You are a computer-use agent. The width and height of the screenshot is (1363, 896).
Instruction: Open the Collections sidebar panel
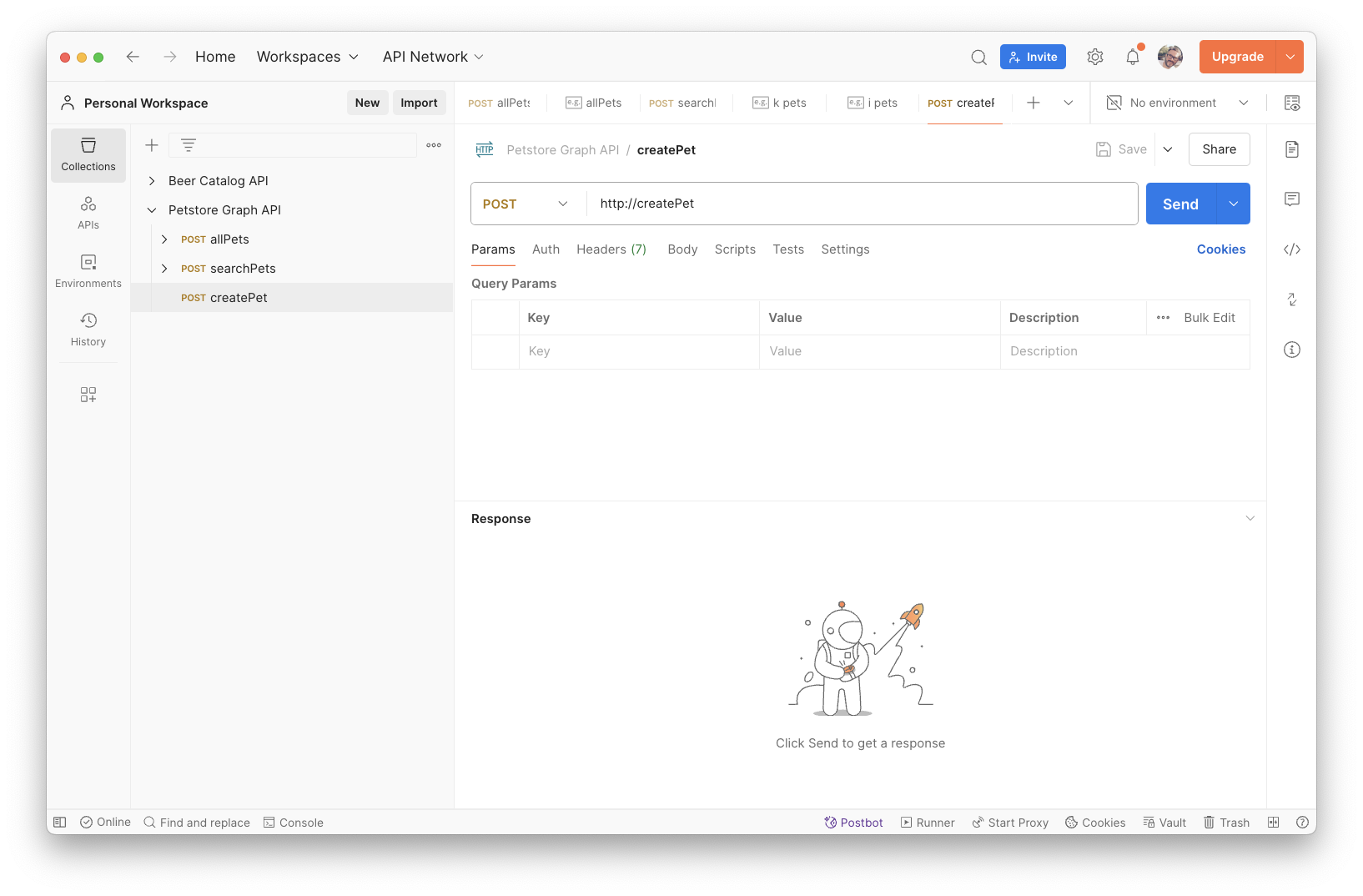88,155
